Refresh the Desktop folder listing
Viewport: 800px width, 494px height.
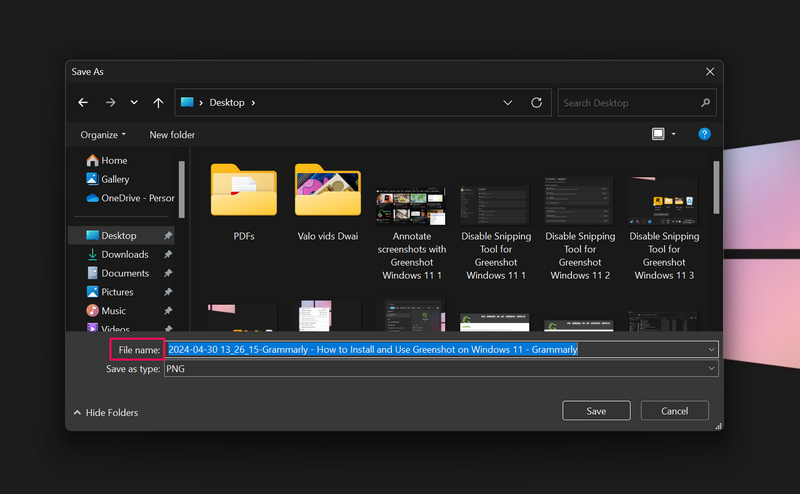536,102
